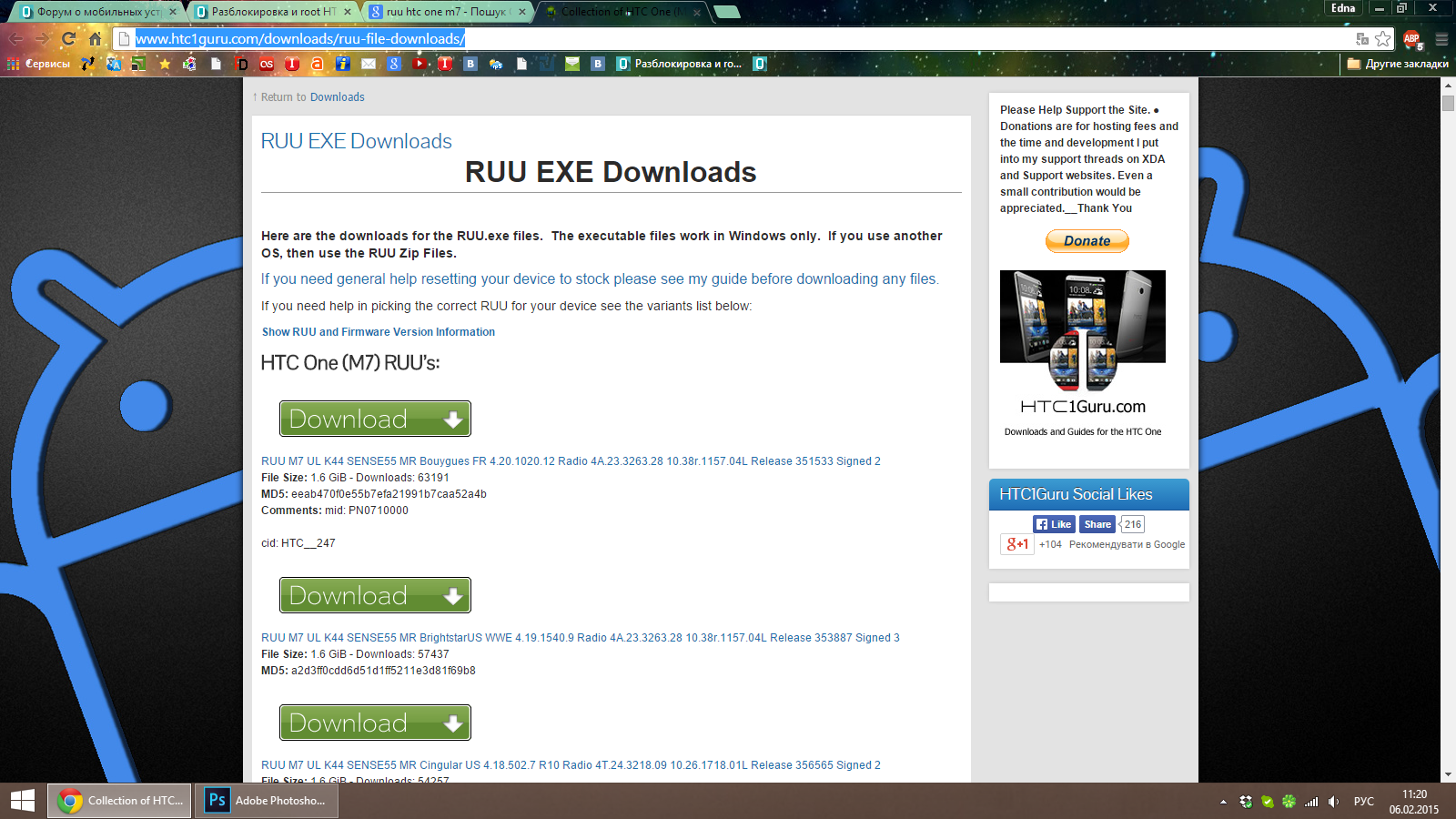
Task: Switch to the Форум о мобильных tab
Action: tap(96, 12)
